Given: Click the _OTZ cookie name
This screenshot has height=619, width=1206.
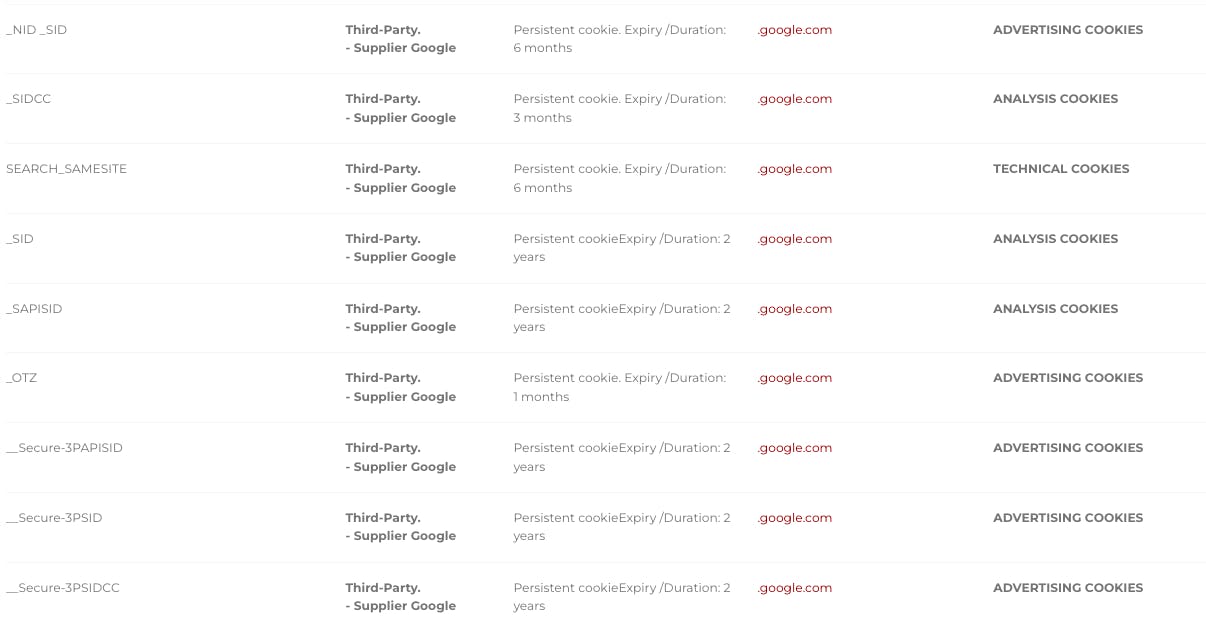Looking at the screenshot, I should coord(22,378).
